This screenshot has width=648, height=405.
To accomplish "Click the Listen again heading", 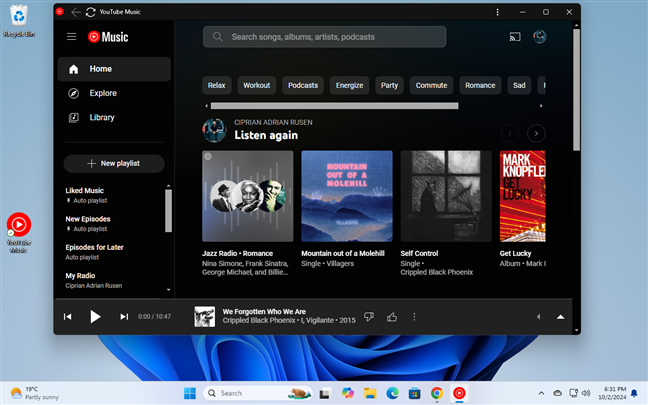I will tap(266, 135).
